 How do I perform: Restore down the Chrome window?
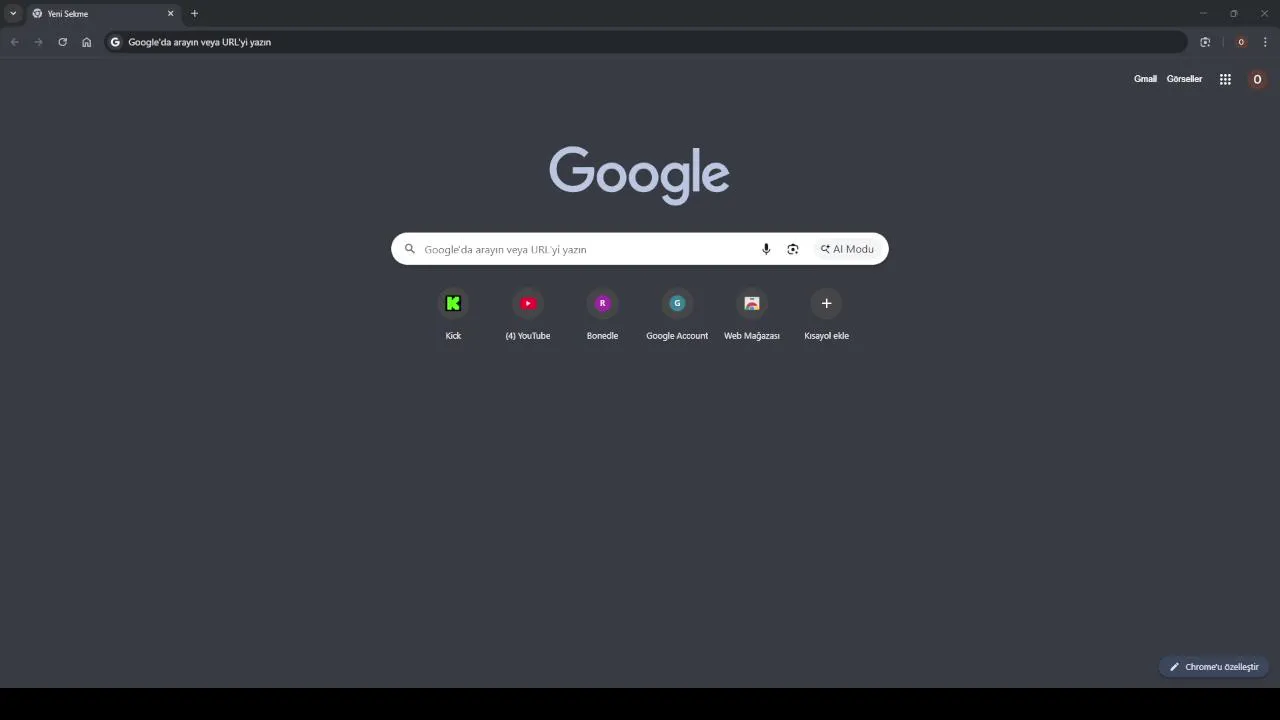[1233, 13]
